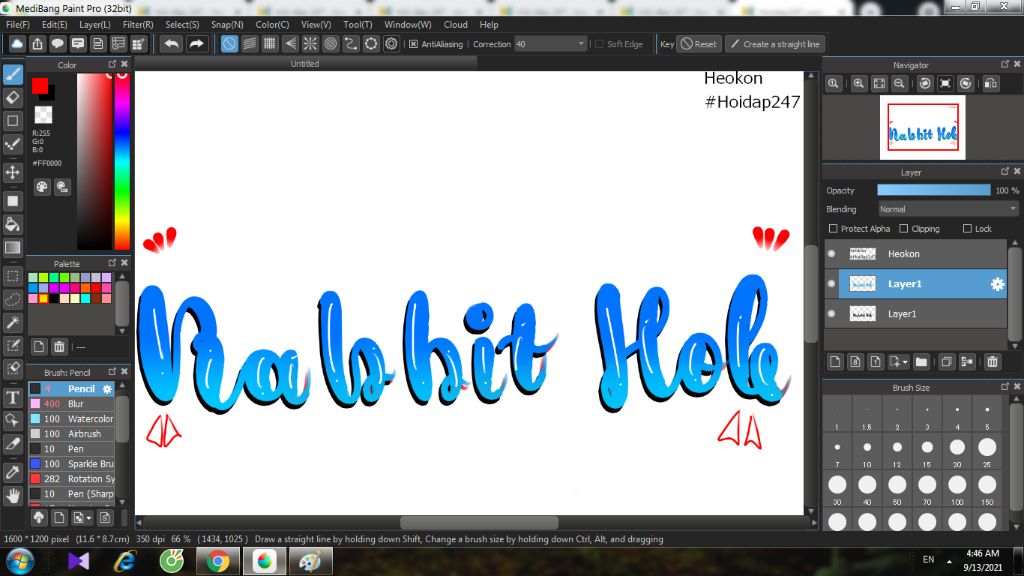
Task: Select the Hand pan tool
Action: tap(13, 496)
